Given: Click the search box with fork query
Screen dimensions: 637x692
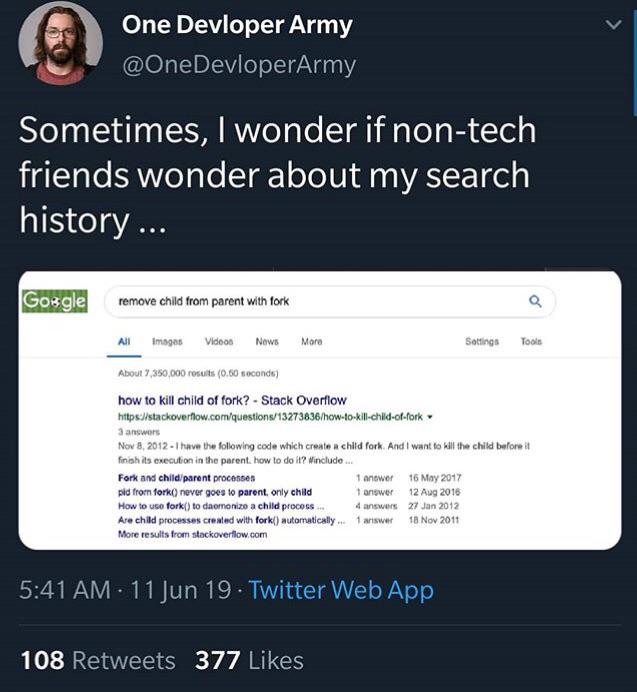Looking at the screenshot, I should click(x=320, y=300).
